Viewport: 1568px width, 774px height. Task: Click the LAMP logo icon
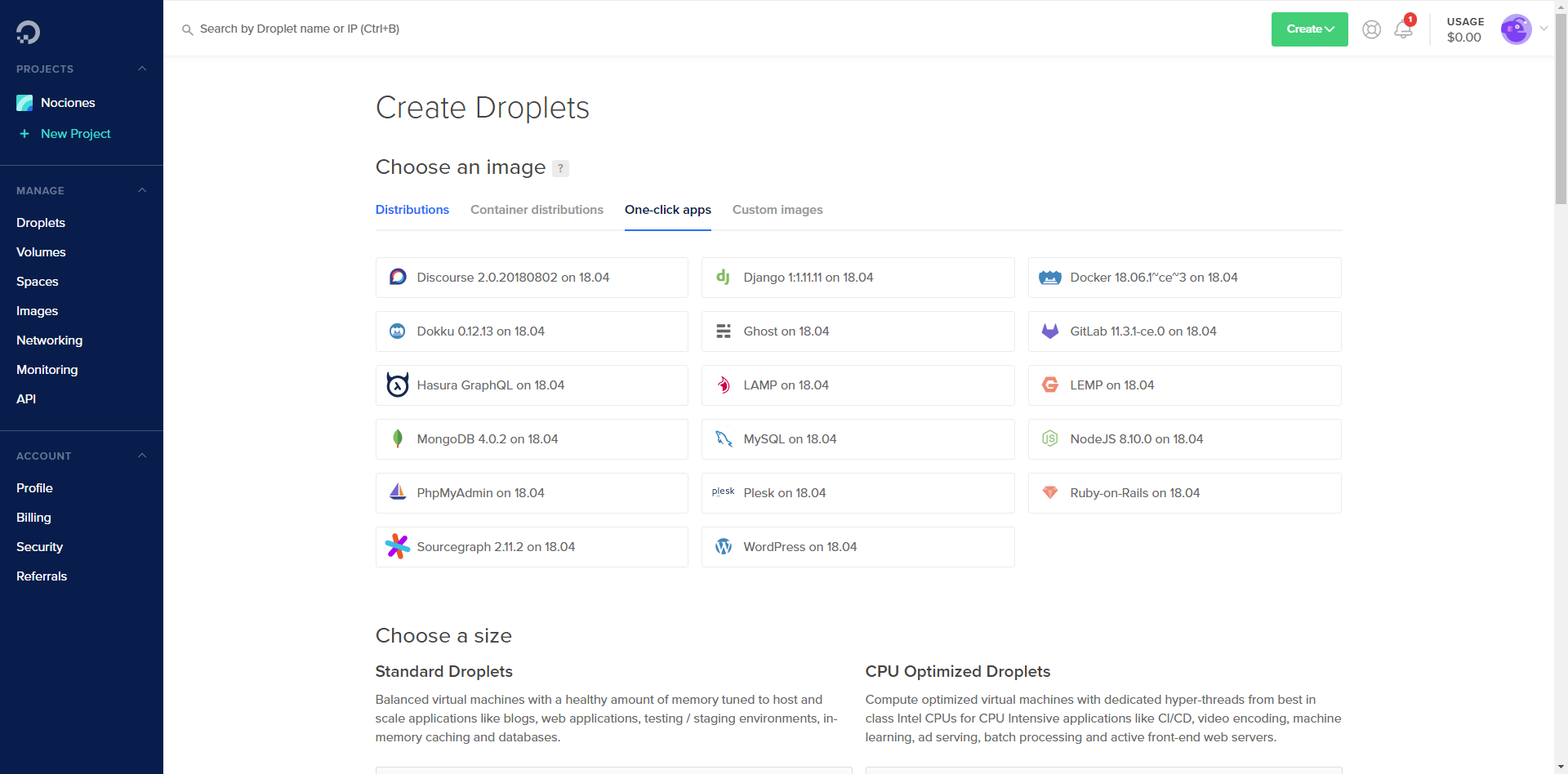click(x=724, y=385)
